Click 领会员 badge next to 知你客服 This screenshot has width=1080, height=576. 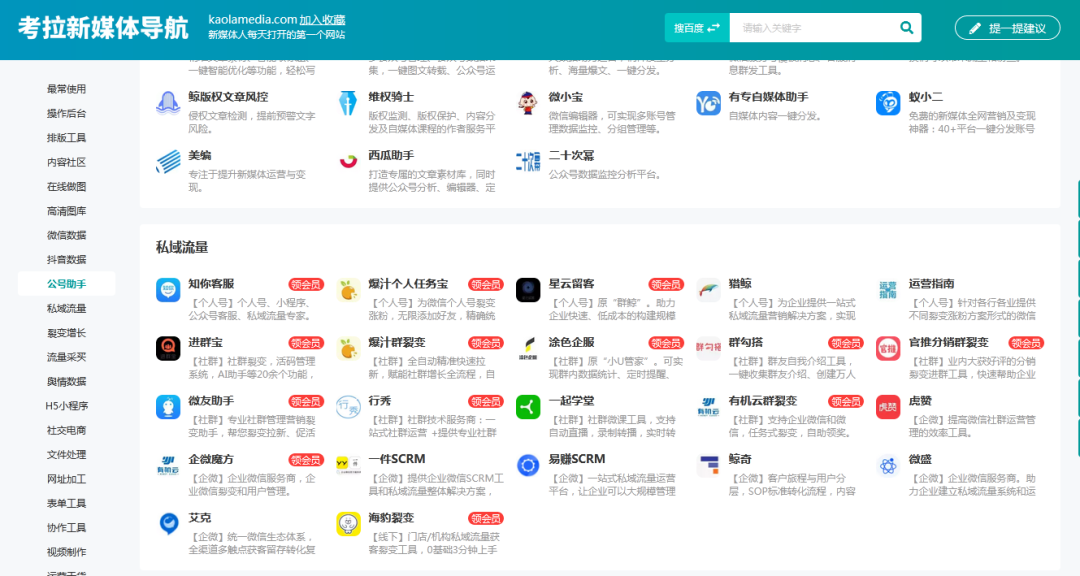306,284
